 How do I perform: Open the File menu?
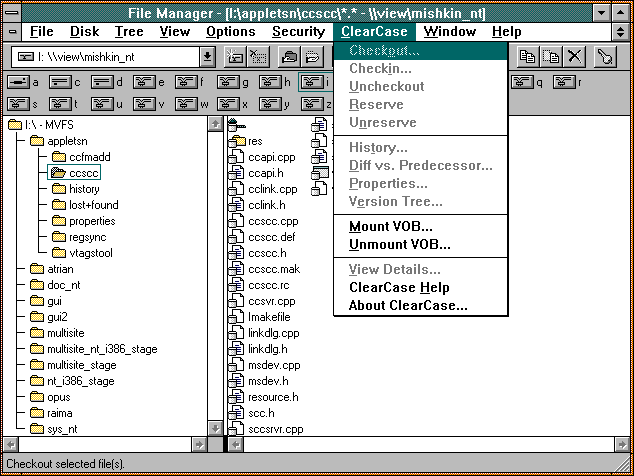tap(42, 32)
